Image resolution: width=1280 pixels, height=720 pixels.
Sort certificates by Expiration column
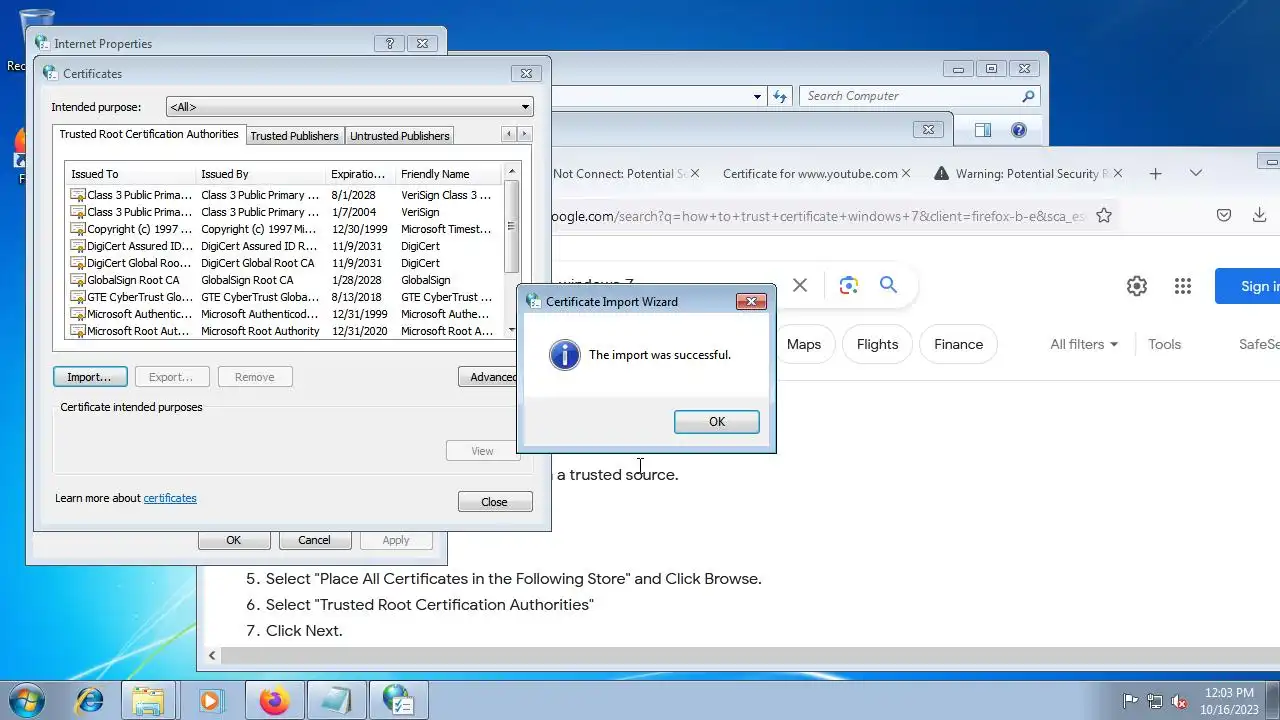(x=360, y=174)
